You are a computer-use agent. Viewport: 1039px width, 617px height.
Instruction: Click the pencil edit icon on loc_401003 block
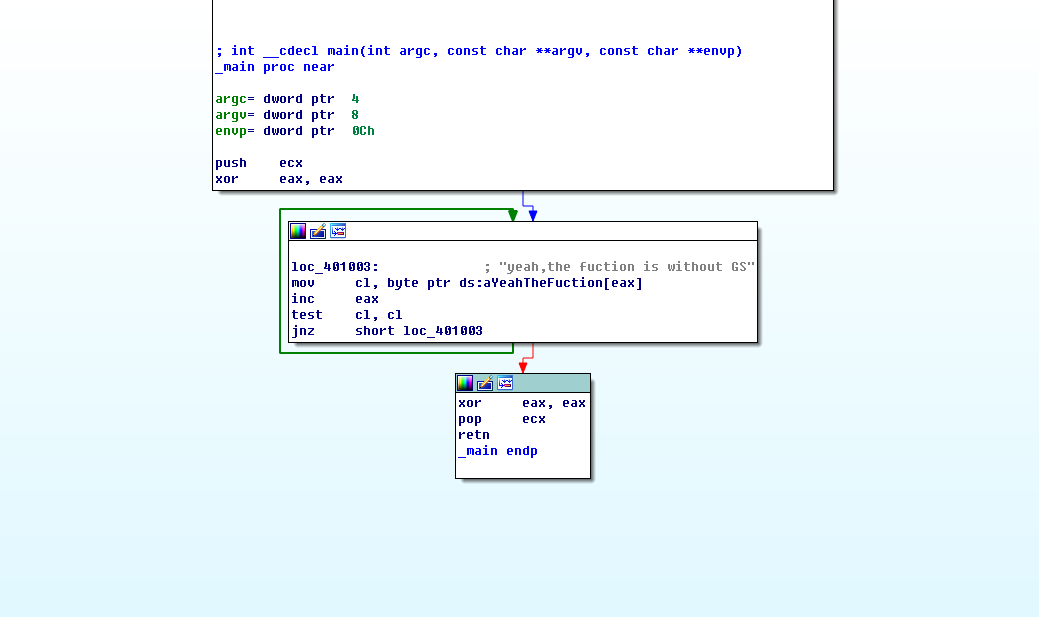click(318, 231)
